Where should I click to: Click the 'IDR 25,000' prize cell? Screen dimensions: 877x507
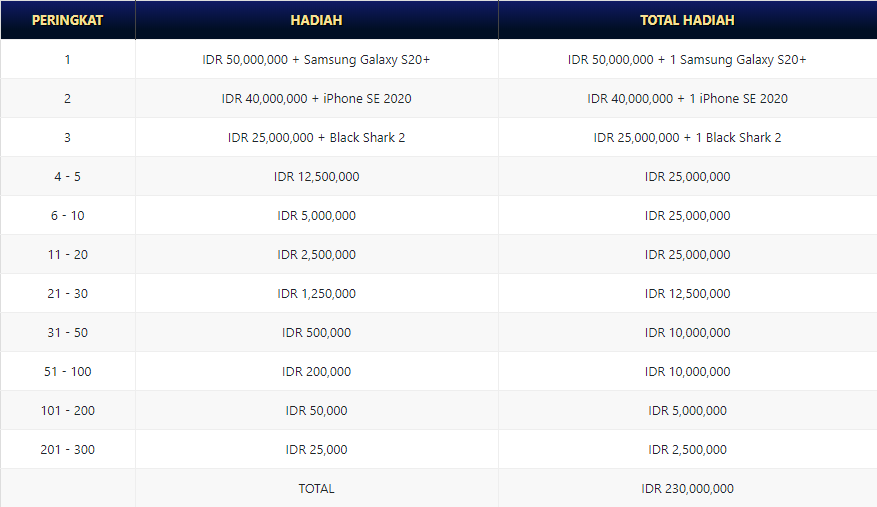coord(317,449)
